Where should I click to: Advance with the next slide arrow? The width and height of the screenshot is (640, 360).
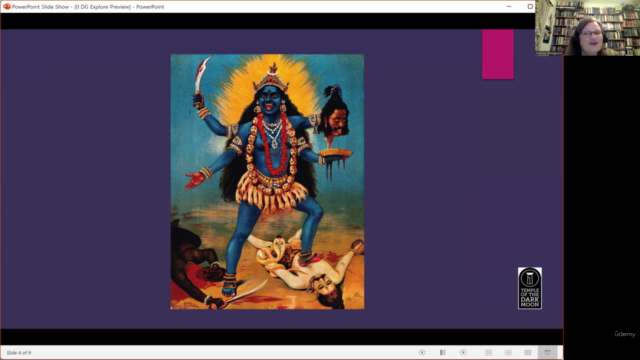pyautogui.click(x=463, y=352)
